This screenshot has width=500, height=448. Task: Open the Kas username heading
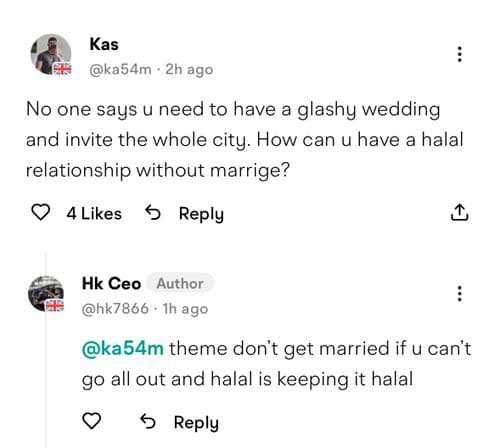point(104,44)
